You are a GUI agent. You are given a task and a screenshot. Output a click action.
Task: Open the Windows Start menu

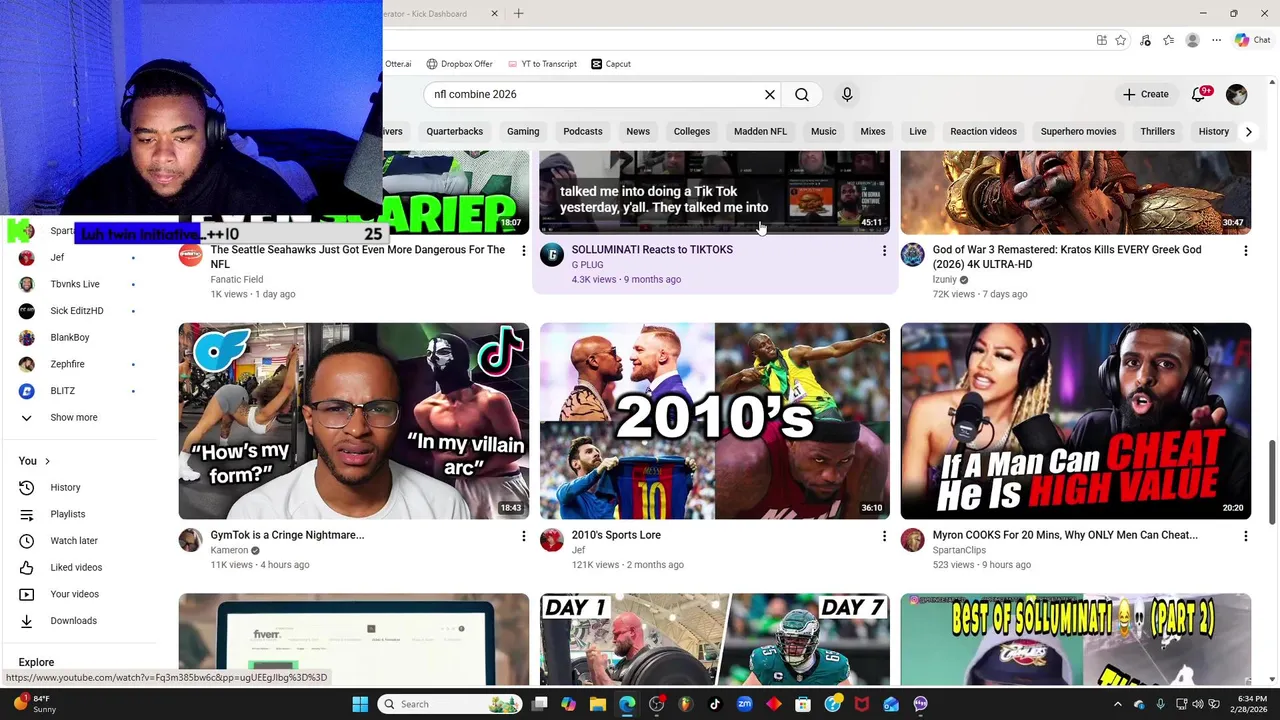click(x=360, y=704)
